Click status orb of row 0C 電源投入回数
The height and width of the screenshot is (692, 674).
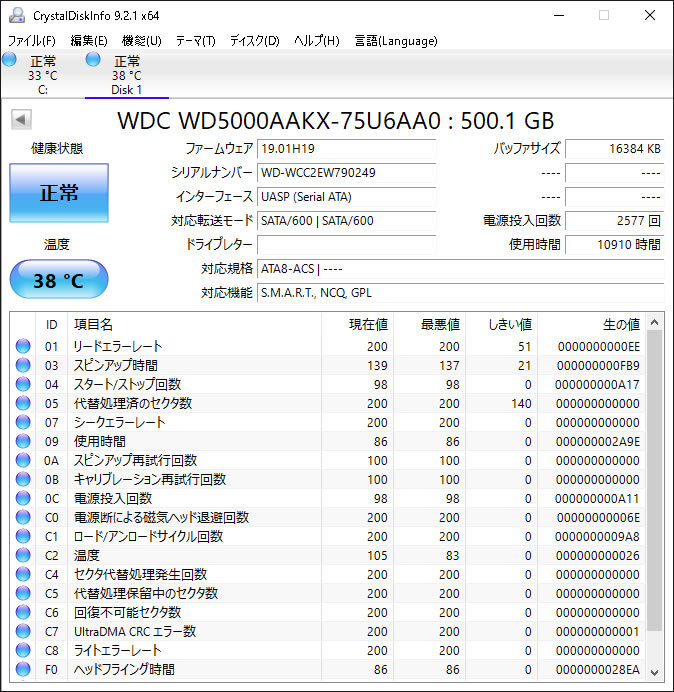coord(23,498)
